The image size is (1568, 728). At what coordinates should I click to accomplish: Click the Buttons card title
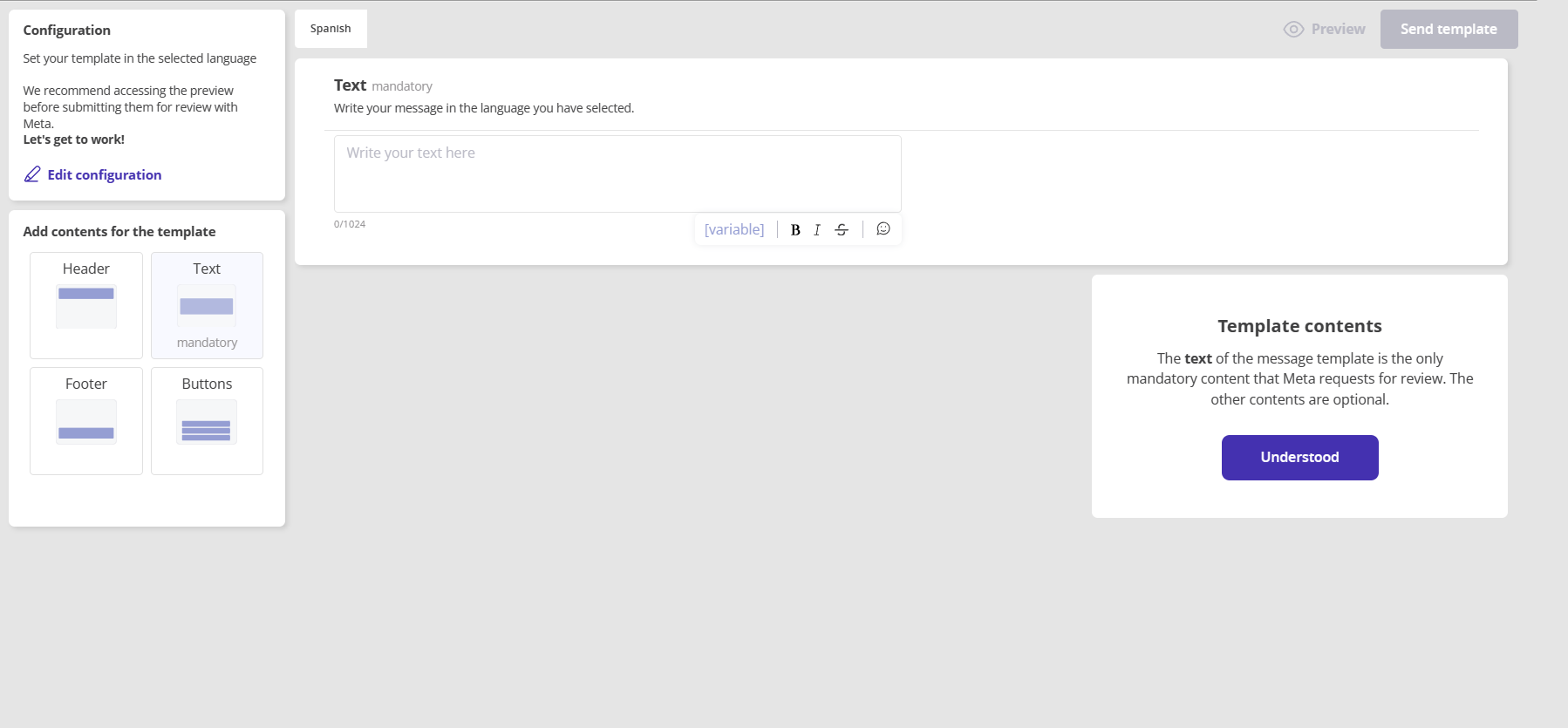[207, 384]
